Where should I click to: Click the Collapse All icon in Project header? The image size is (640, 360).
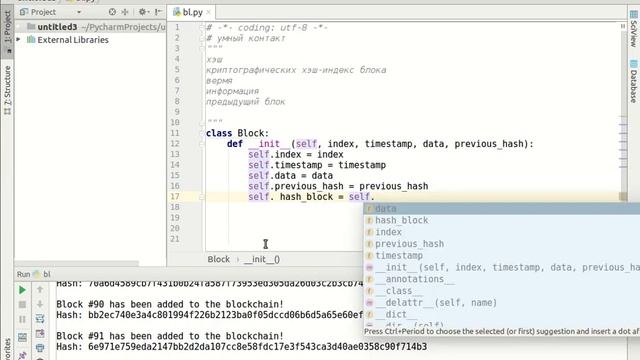point(125,12)
